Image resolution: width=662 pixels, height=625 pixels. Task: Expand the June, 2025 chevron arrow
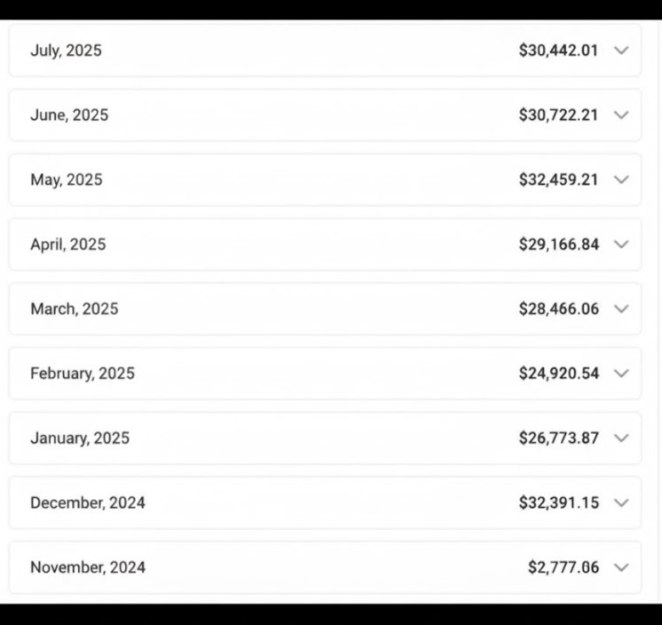[x=621, y=115]
